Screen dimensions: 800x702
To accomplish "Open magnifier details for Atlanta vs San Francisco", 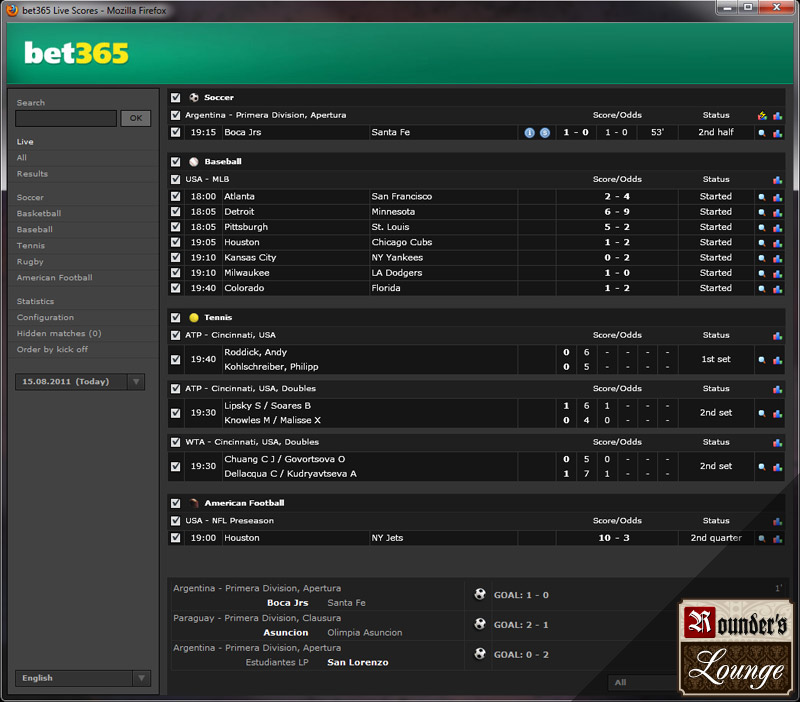I will pos(762,197).
